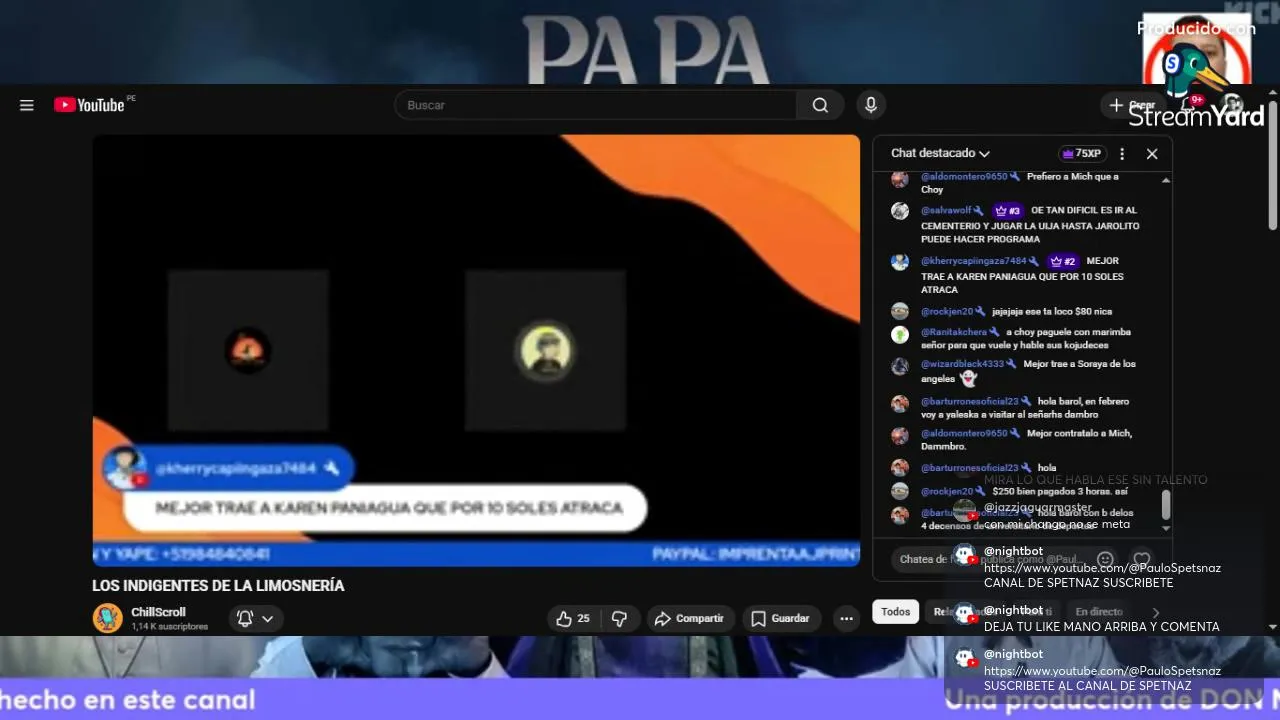
Task: Click avatar of @Ranitakchera in chat
Action: point(900,334)
